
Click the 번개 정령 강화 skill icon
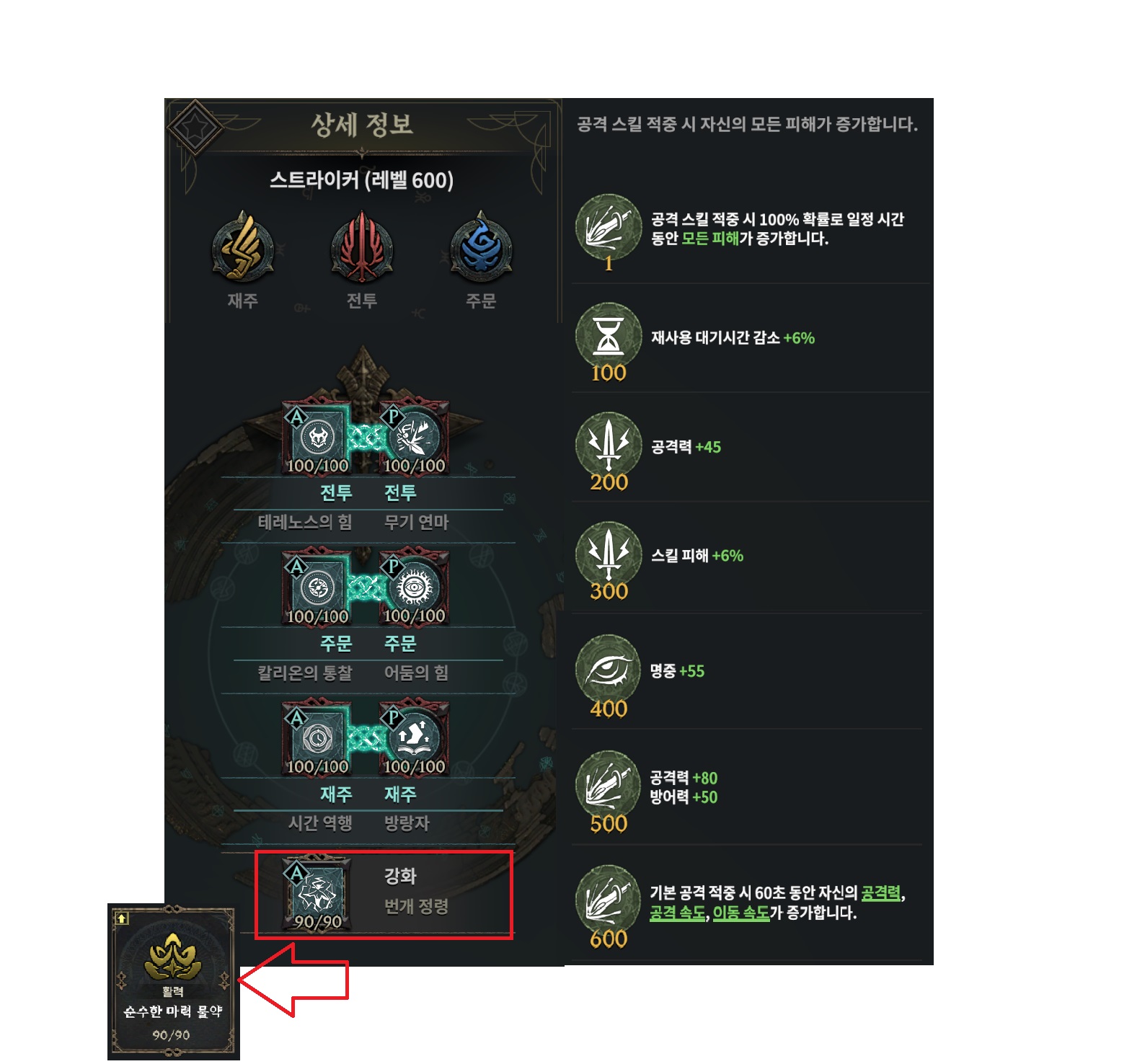point(317,895)
